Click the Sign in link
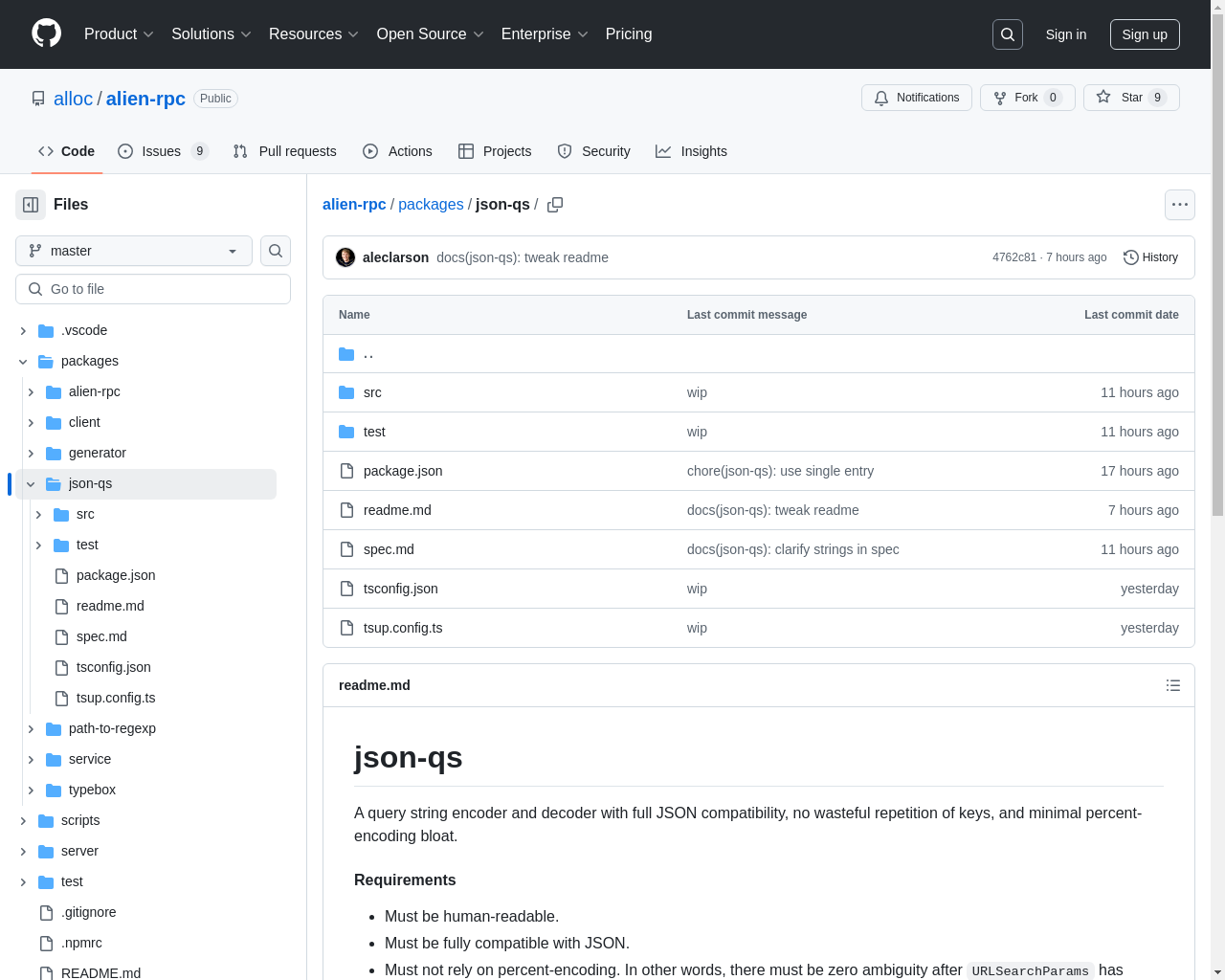The width and height of the screenshot is (1225, 980). pyautogui.click(x=1066, y=34)
